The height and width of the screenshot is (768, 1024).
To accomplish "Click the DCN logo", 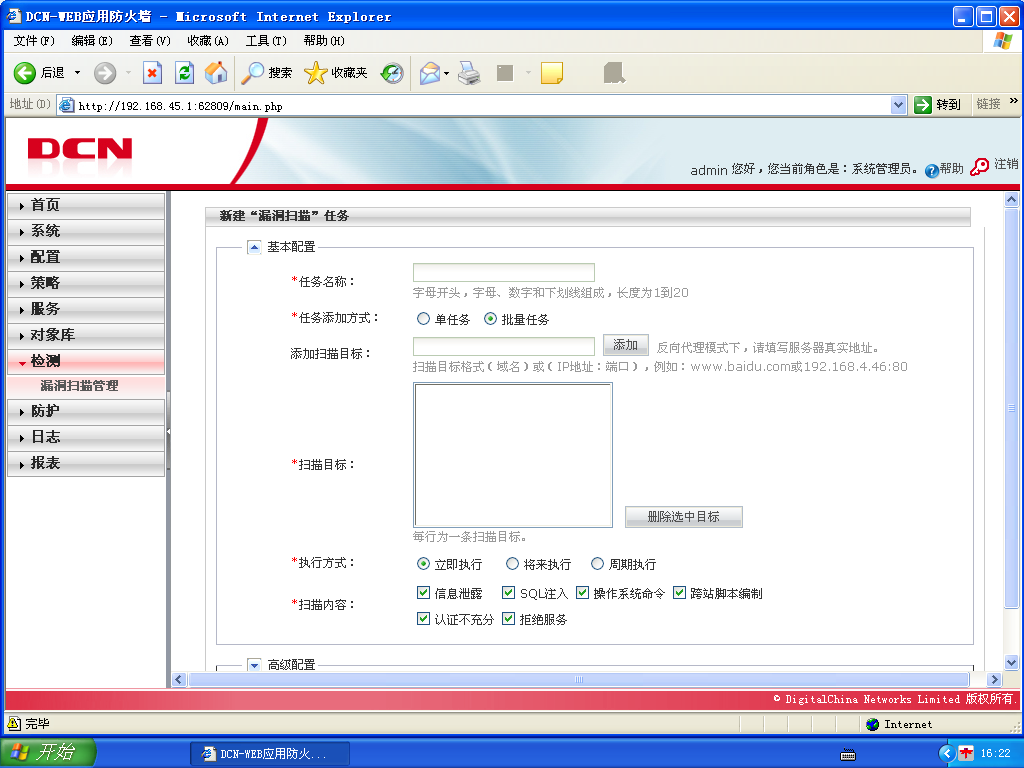I will [x=80, y=150].
